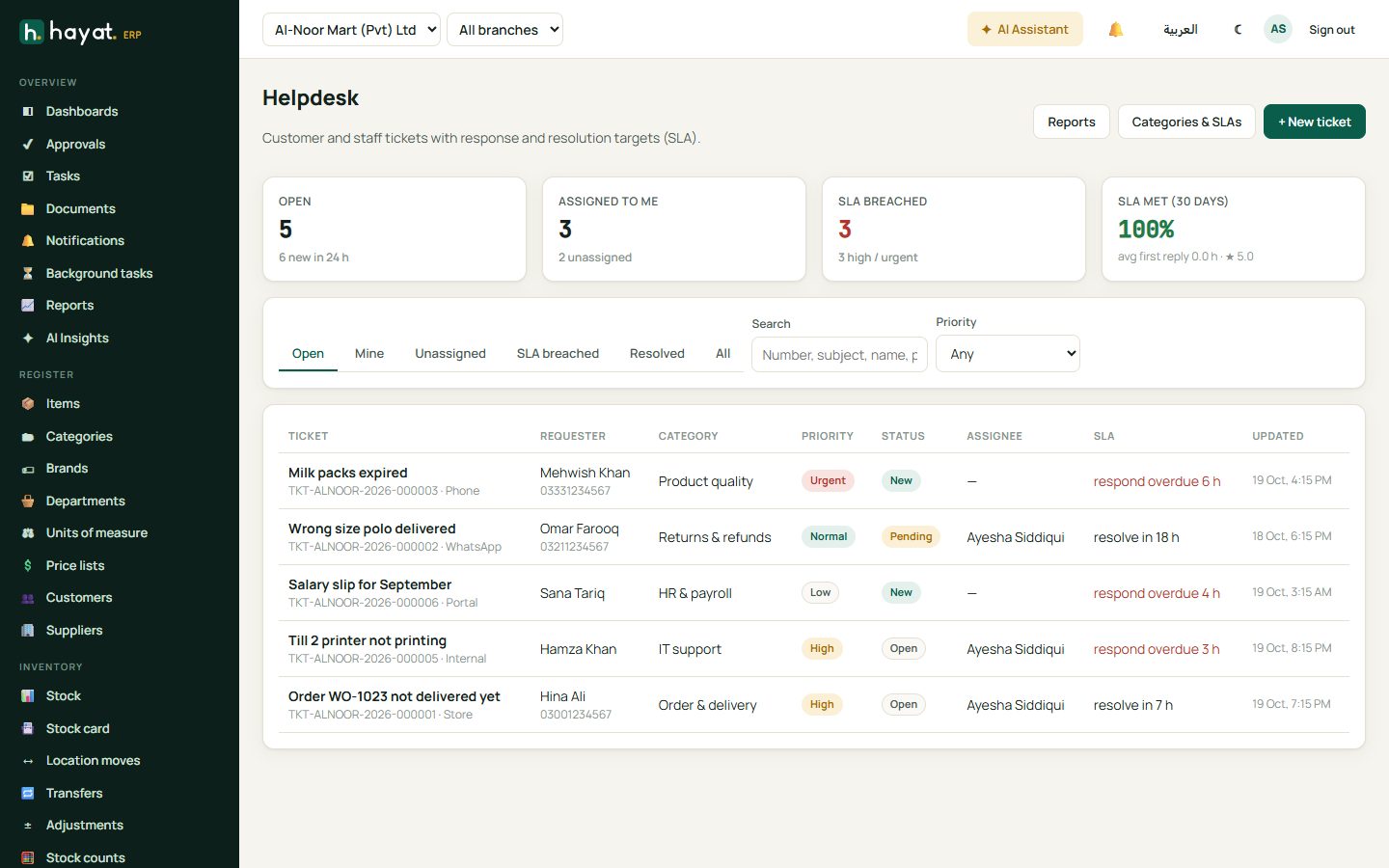
Task: Switch to the Unassigned tab
Action: [450, 354]
